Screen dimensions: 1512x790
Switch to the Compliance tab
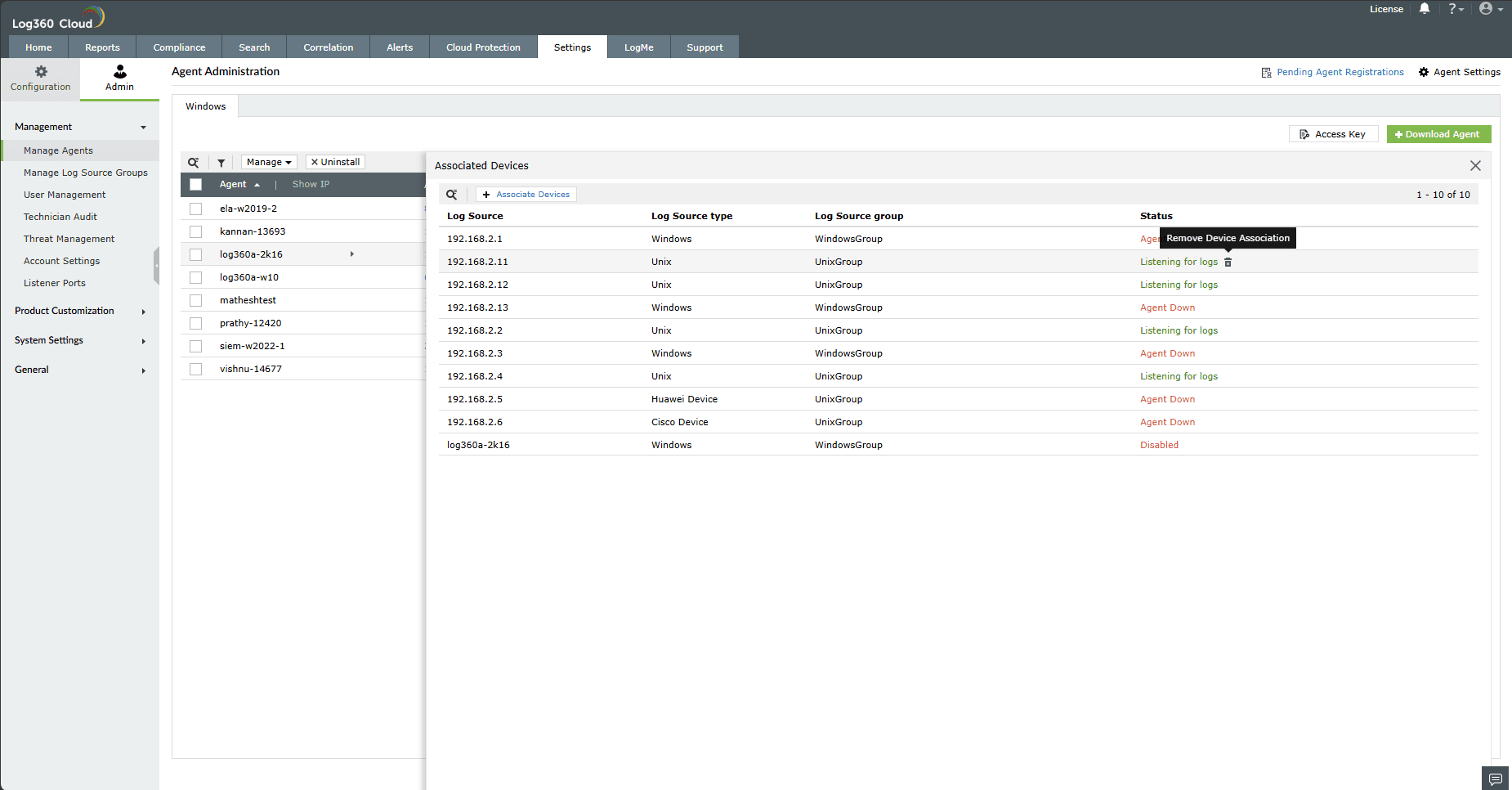click(x=179, y=47)
